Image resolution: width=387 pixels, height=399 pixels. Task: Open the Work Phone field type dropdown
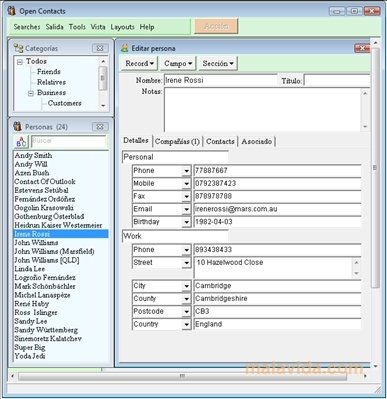[186, 250]
